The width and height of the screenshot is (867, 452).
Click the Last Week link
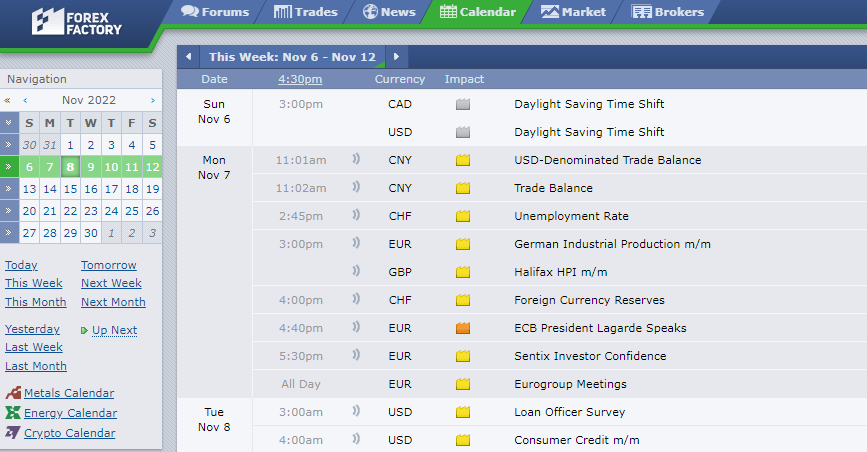(34, 347)
